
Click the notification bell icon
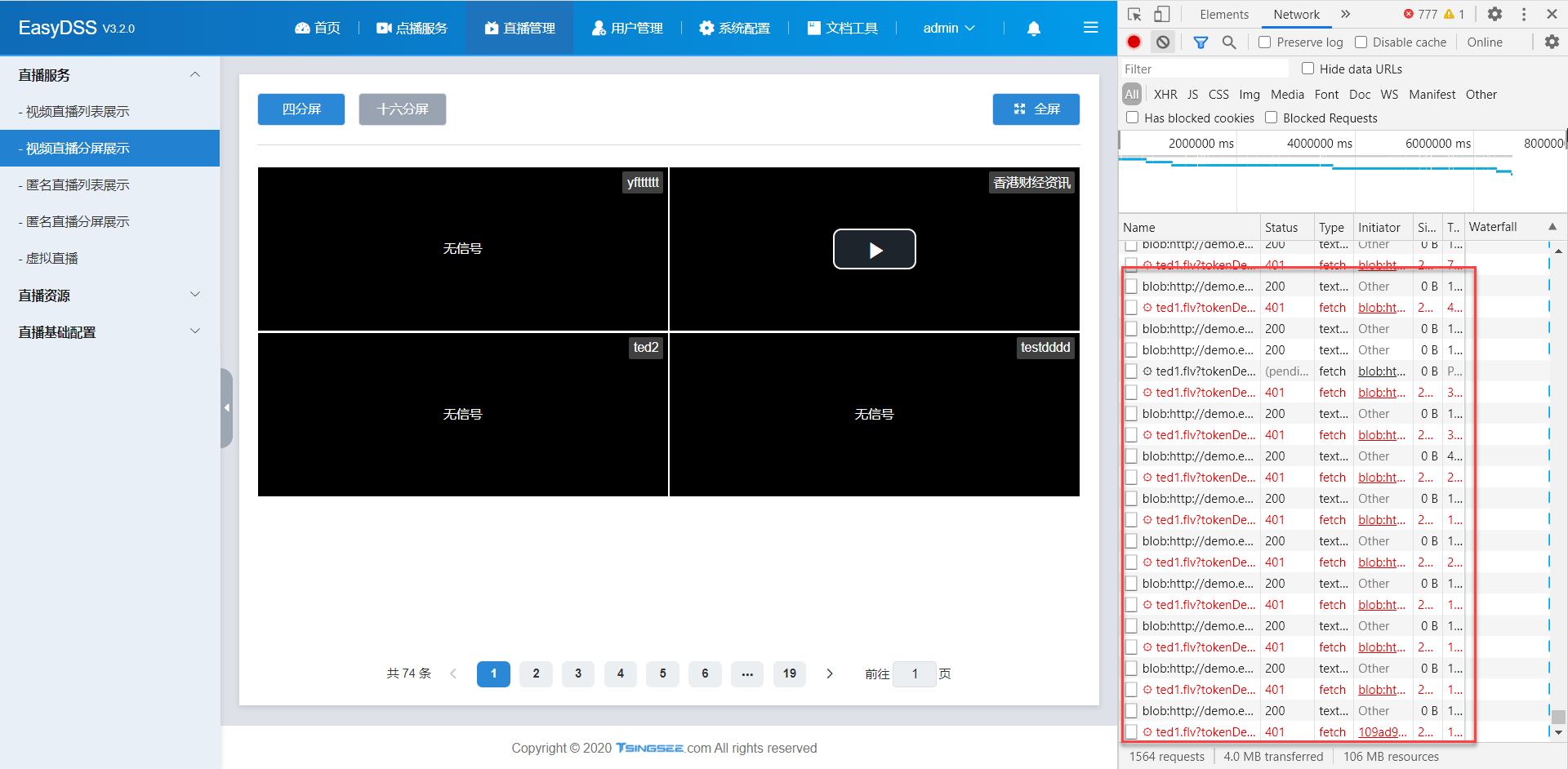point(1033,28)
